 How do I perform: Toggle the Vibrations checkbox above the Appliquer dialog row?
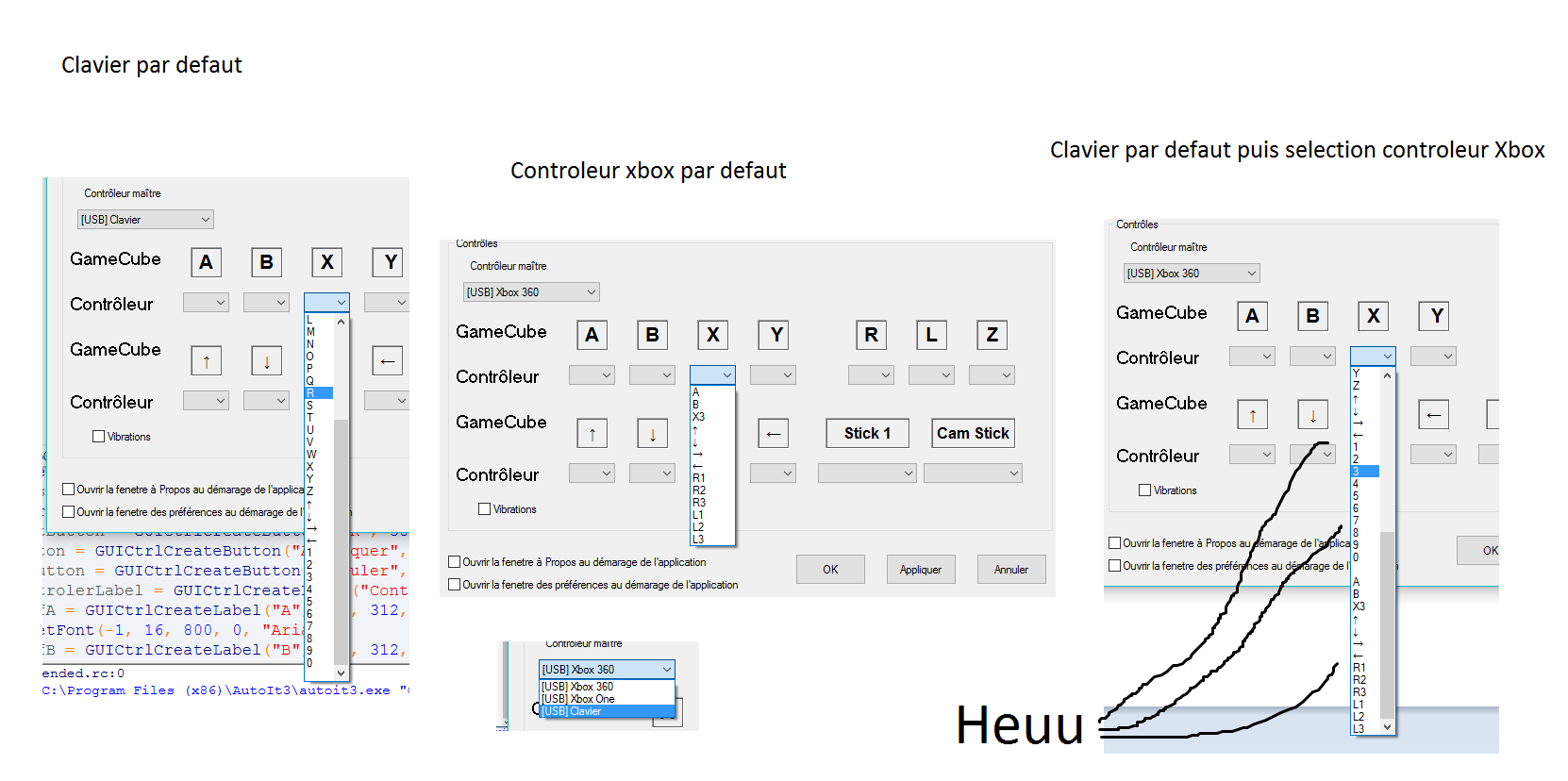(485, 509)
